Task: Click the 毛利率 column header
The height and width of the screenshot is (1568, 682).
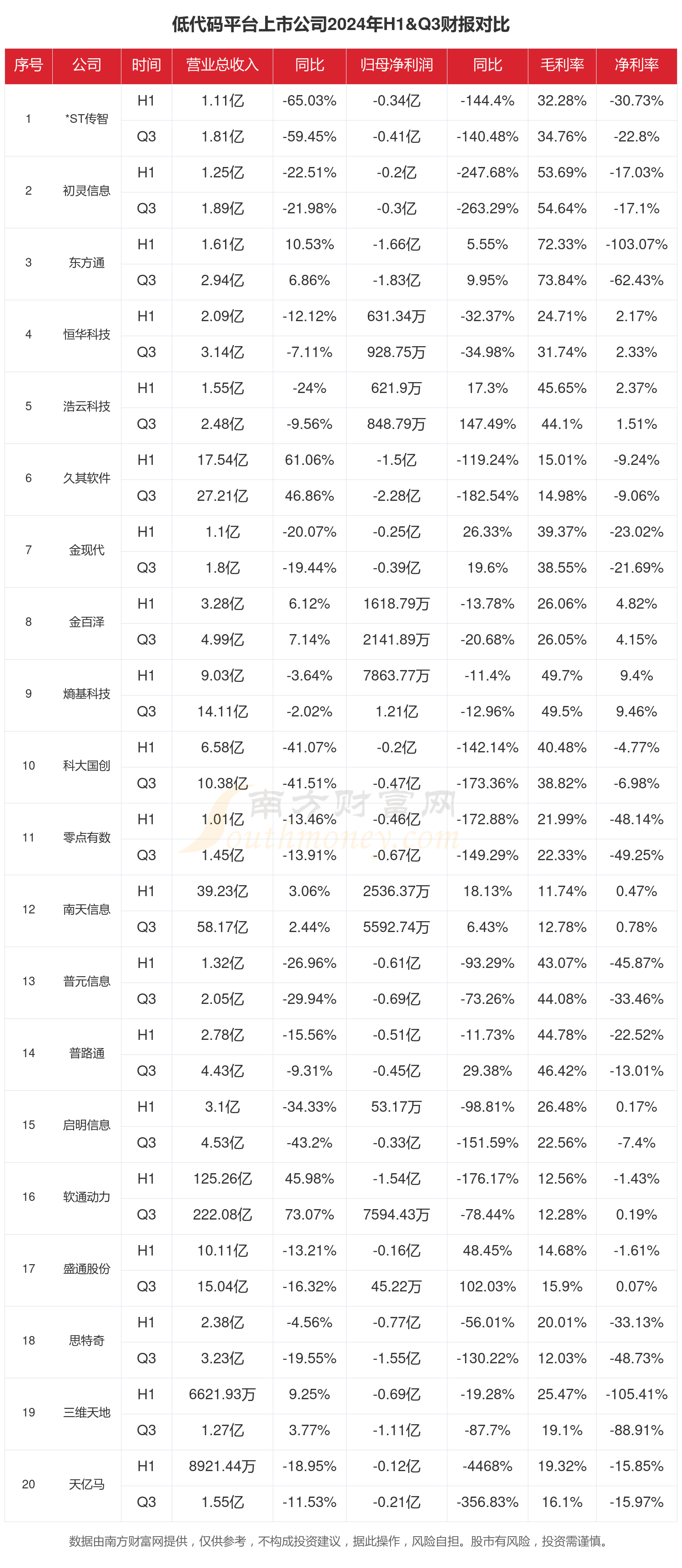Action: (562, 65)
